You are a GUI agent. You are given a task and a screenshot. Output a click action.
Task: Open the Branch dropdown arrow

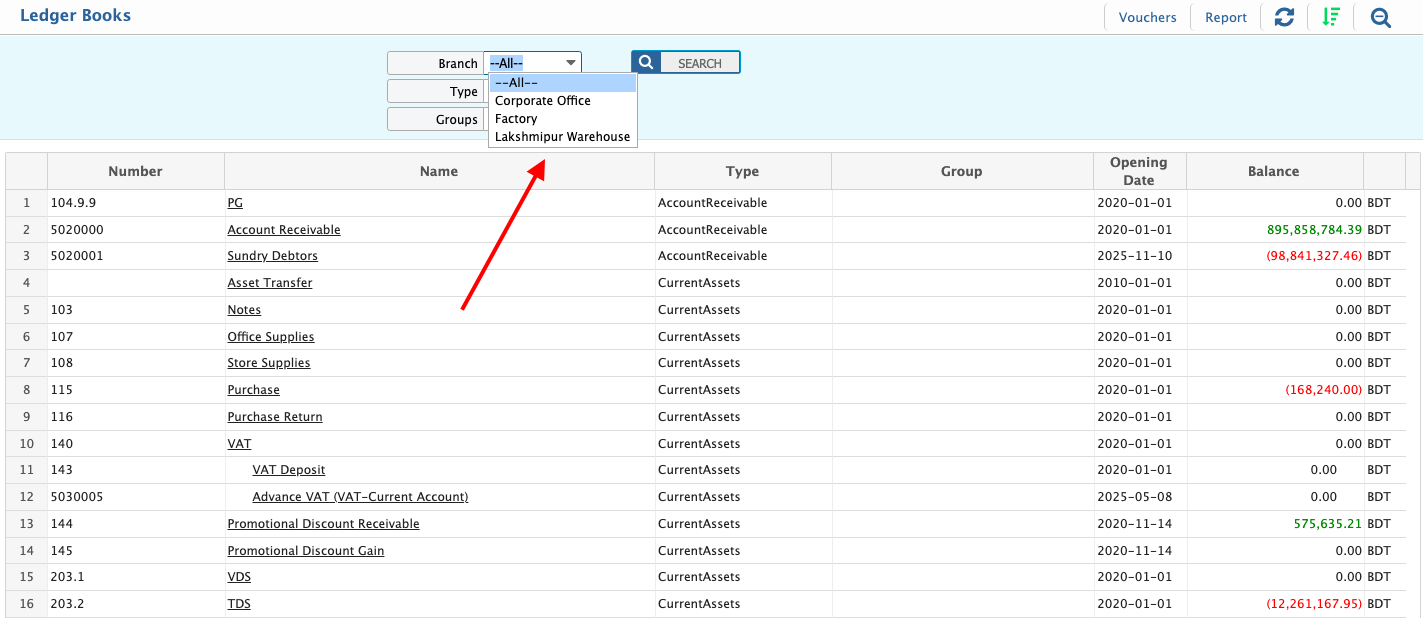coord(571,63)
